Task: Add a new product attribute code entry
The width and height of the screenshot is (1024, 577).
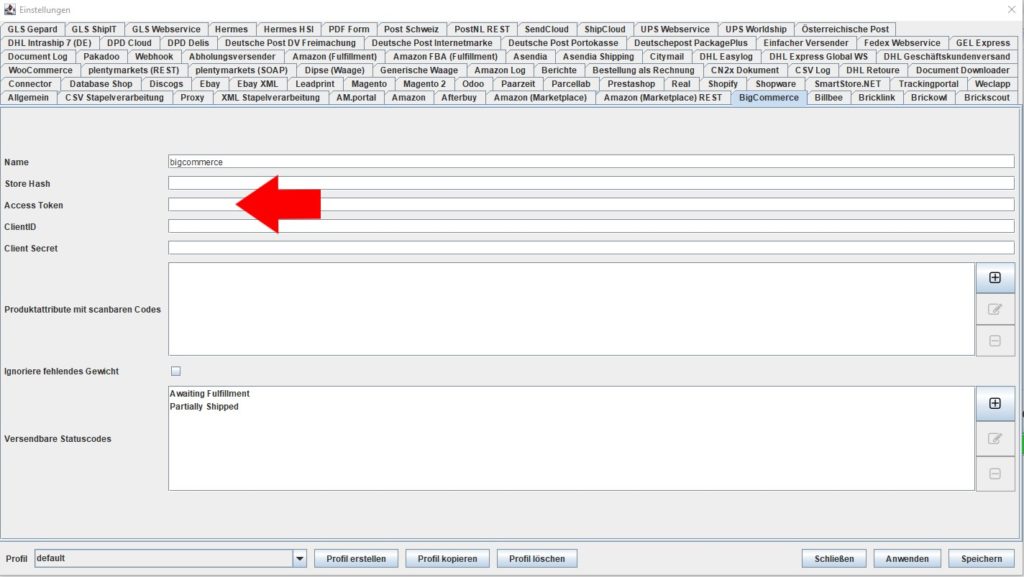Action: (x=995, y=278)
